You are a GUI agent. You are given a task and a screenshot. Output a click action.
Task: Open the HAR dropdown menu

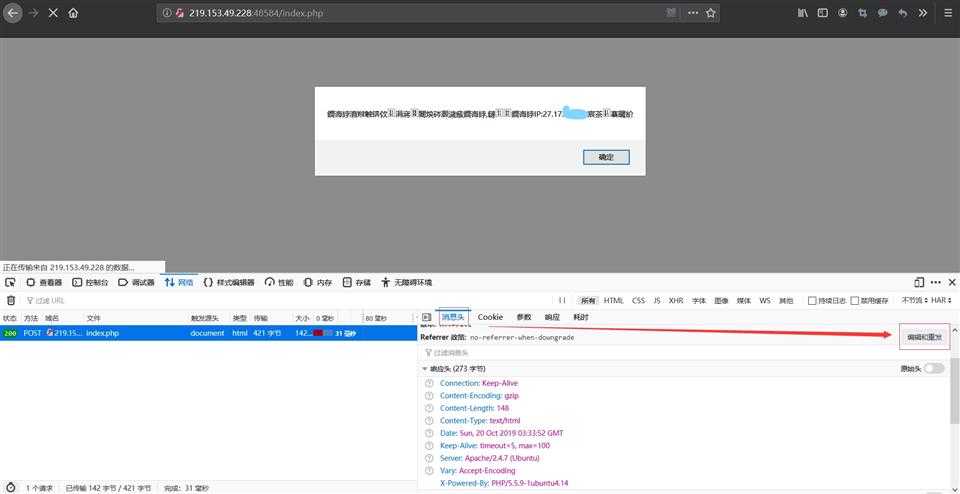click(x=942, y=301)
